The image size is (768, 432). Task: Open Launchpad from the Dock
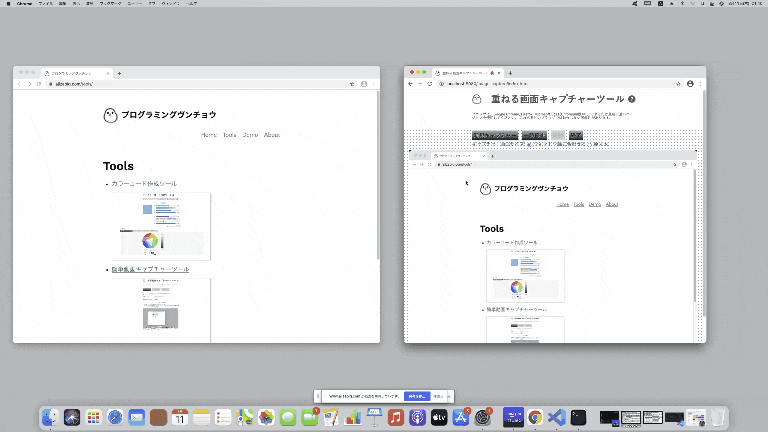pos(94,417)
